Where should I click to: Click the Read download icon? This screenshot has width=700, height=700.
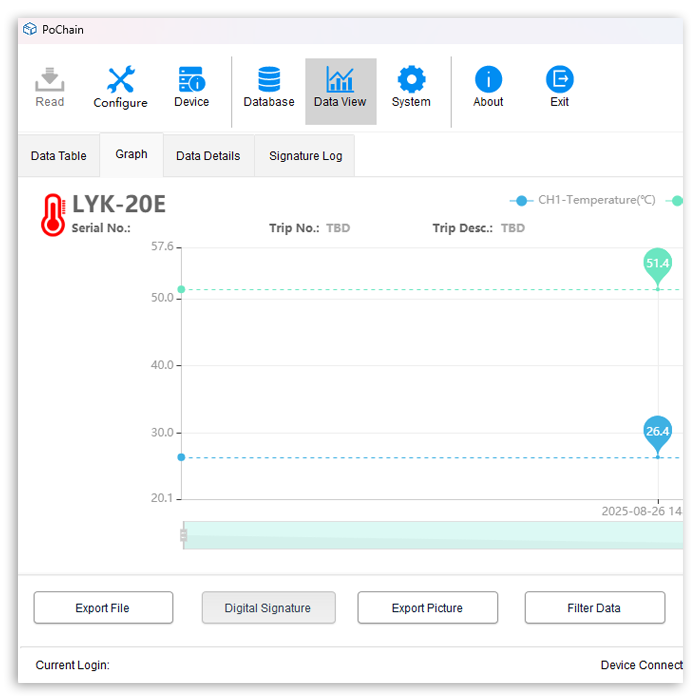point(49,80)
